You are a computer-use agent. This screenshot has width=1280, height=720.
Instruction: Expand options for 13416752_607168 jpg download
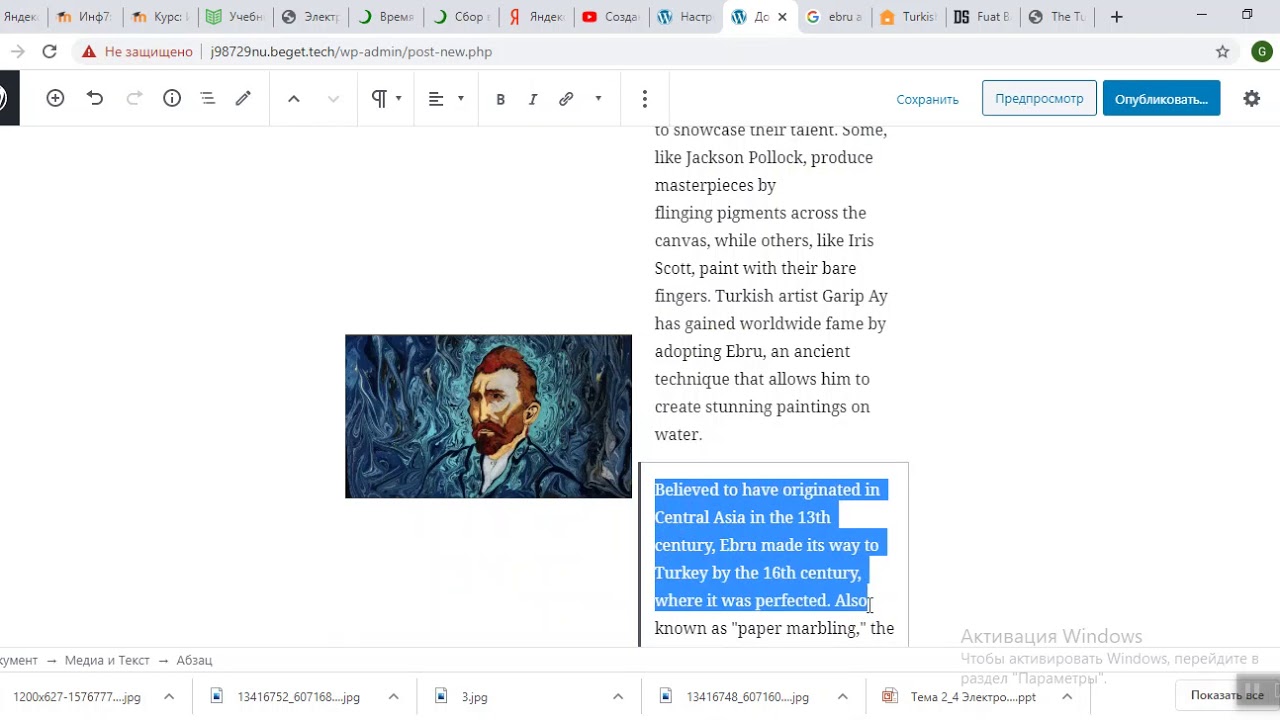(x=393, y=697)
